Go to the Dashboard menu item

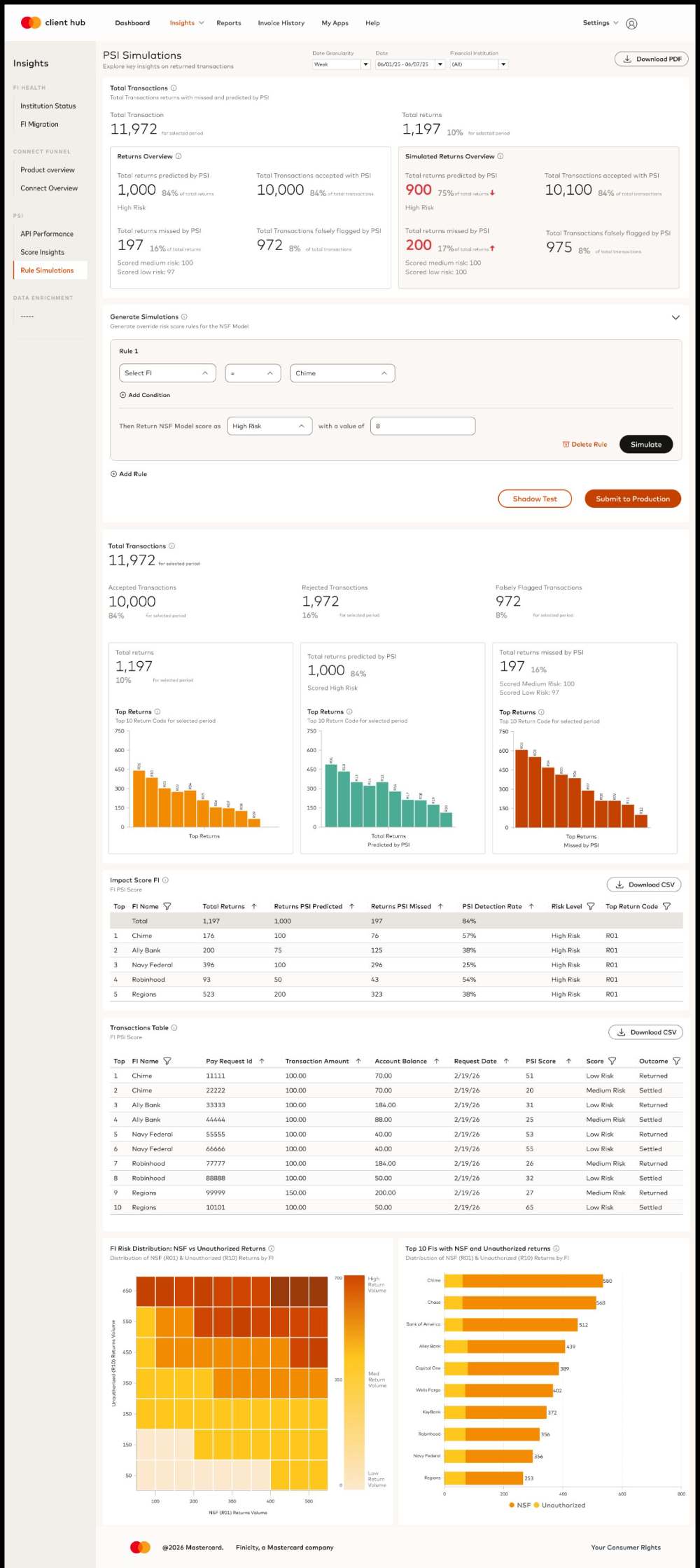[x=132, y=23]
